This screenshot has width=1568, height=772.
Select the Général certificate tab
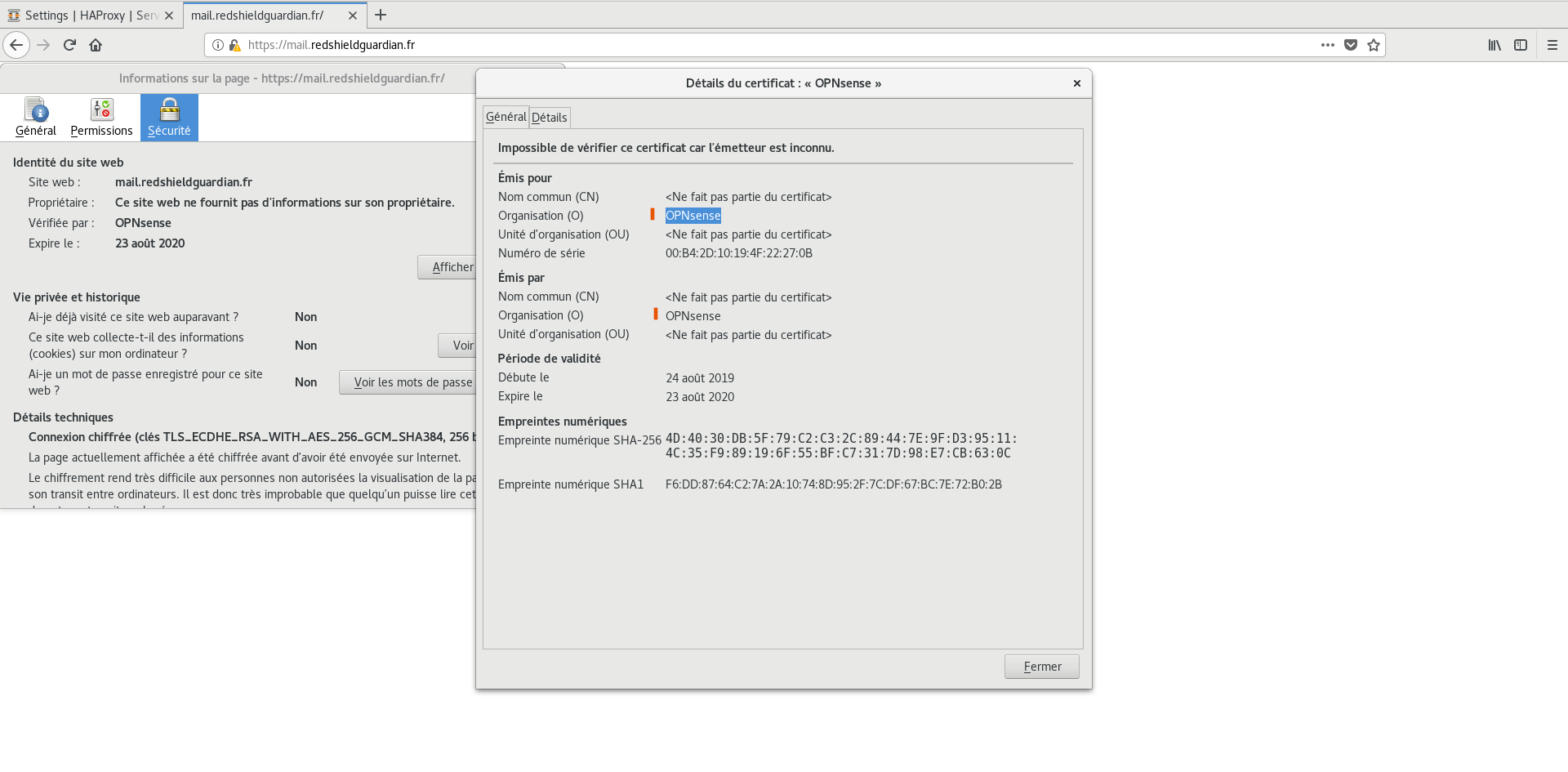(506, 117)
